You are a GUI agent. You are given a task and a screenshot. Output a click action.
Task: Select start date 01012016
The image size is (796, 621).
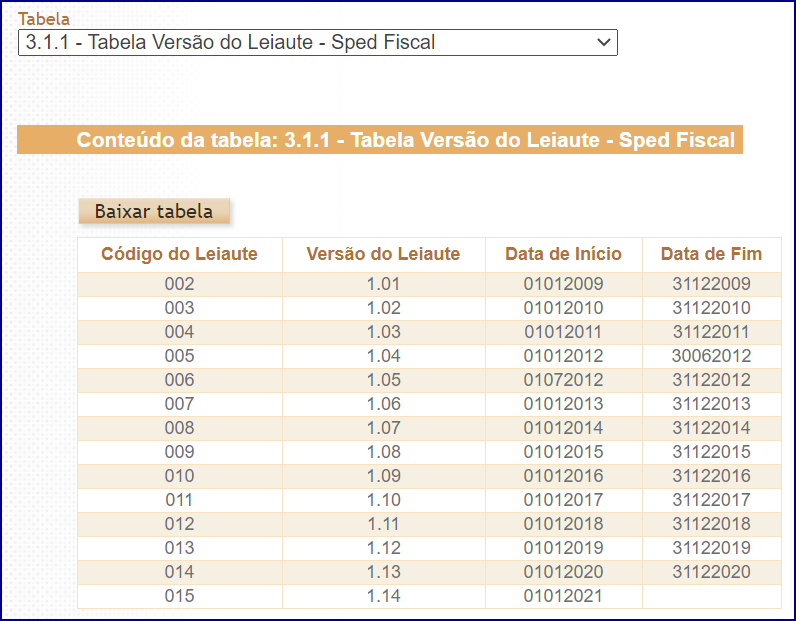[x=563, y=476]
